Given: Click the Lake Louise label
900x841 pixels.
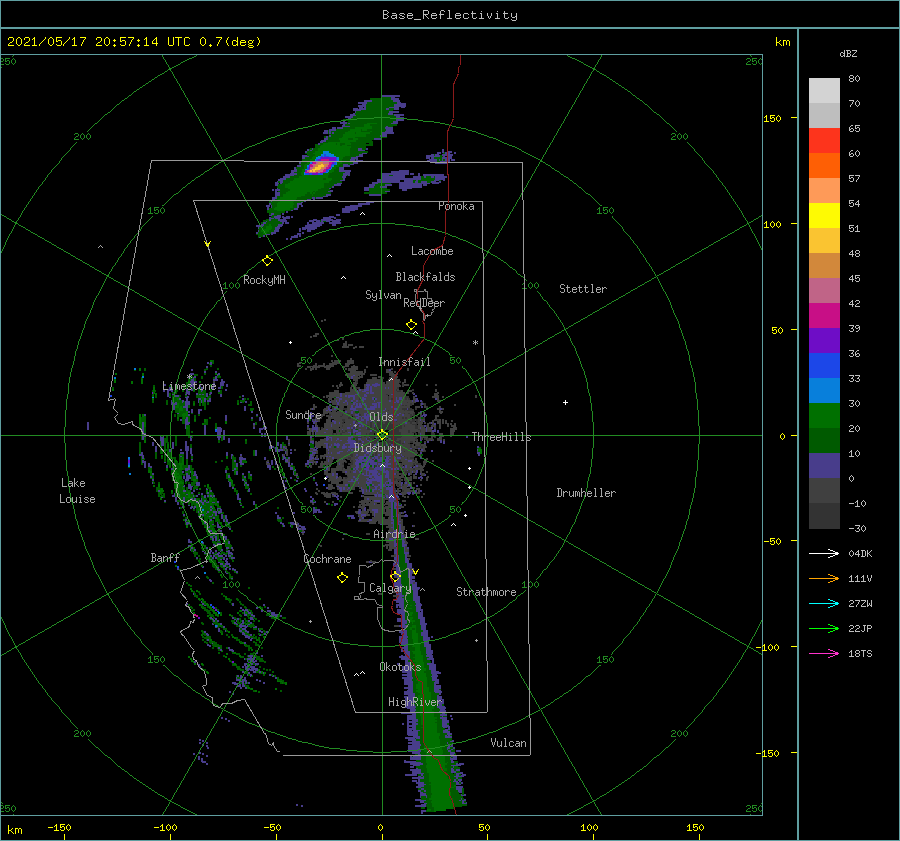Looking at the screenshot, I should [77, 491].
